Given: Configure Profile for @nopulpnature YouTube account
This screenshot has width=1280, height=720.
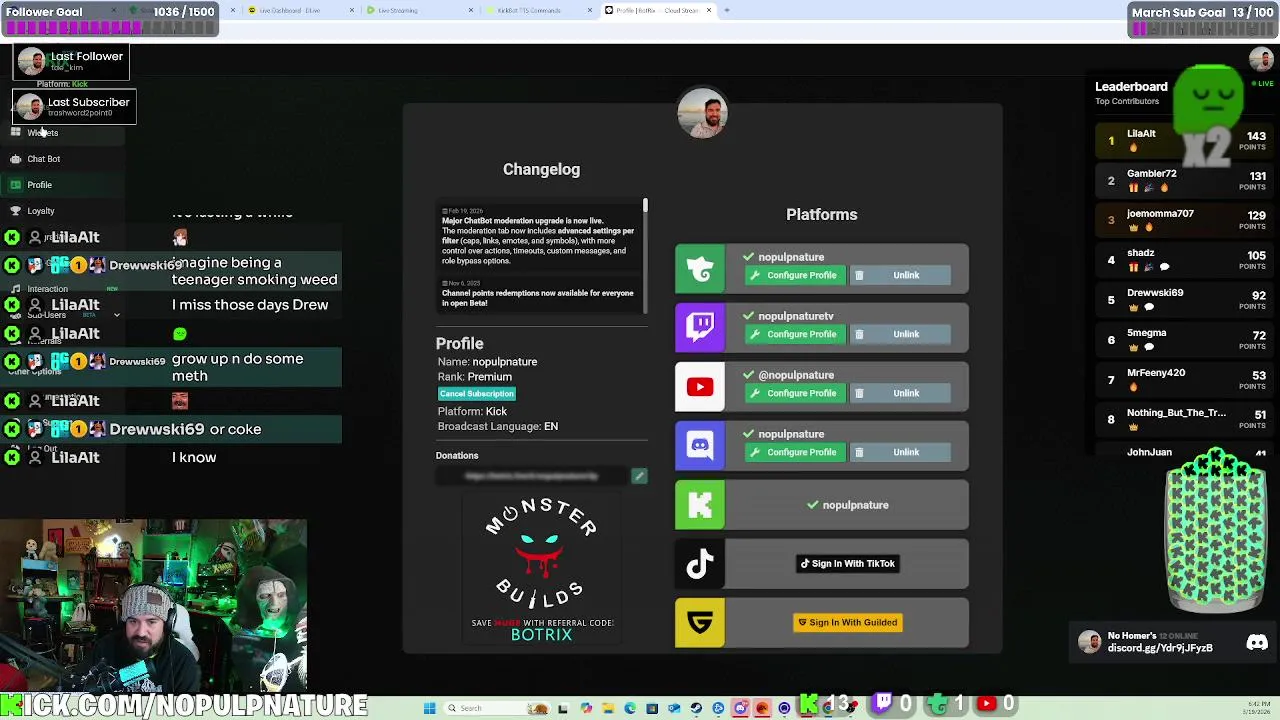Looking at the screenshot, I should [x=795, y=393].
